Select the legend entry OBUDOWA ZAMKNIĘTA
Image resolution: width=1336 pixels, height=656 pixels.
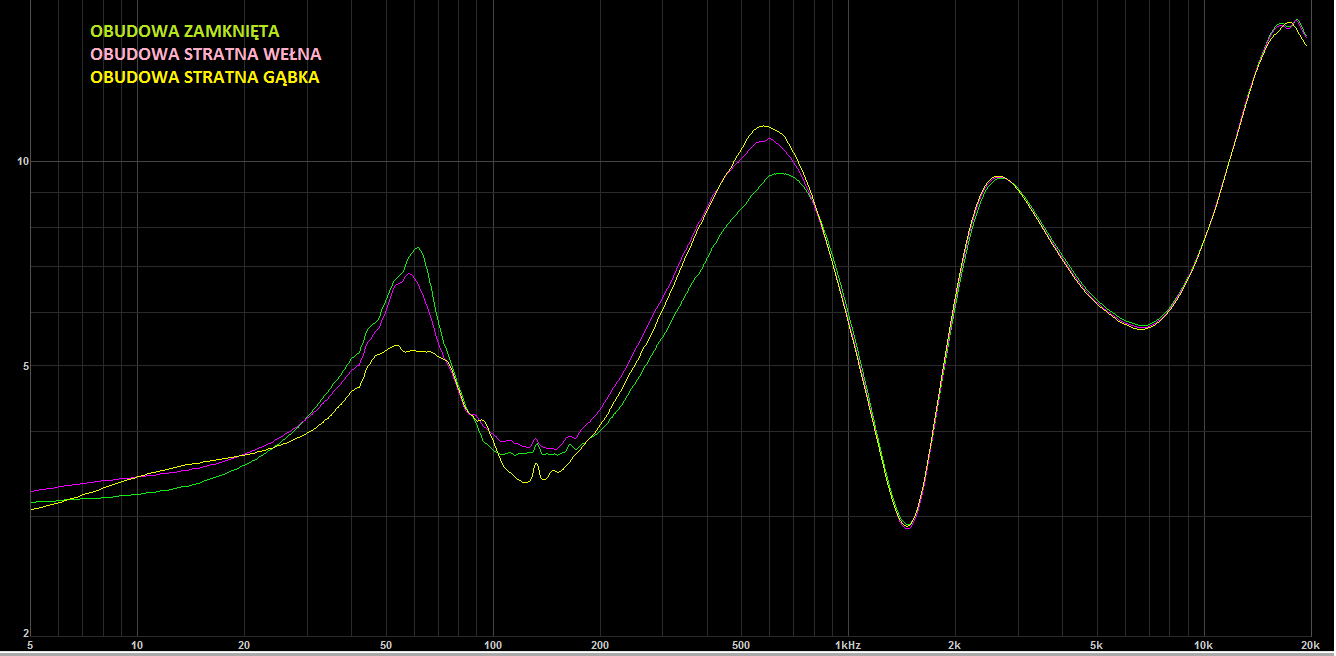pos(185,32)
